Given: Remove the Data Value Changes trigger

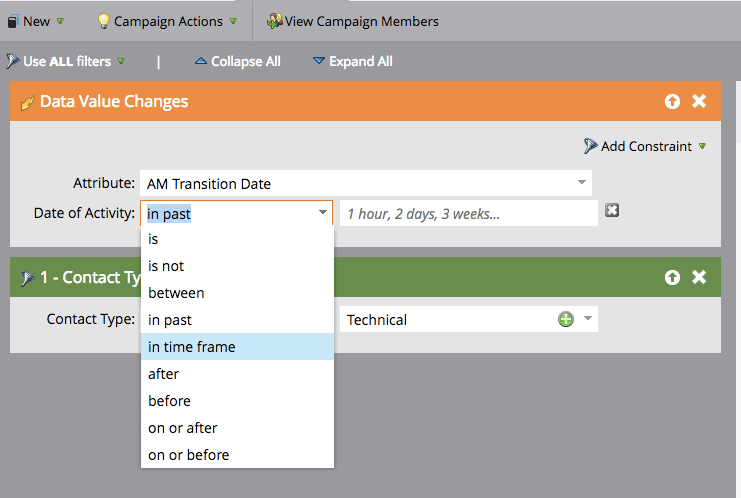Looking at the screenshot, I should point(699,101).
